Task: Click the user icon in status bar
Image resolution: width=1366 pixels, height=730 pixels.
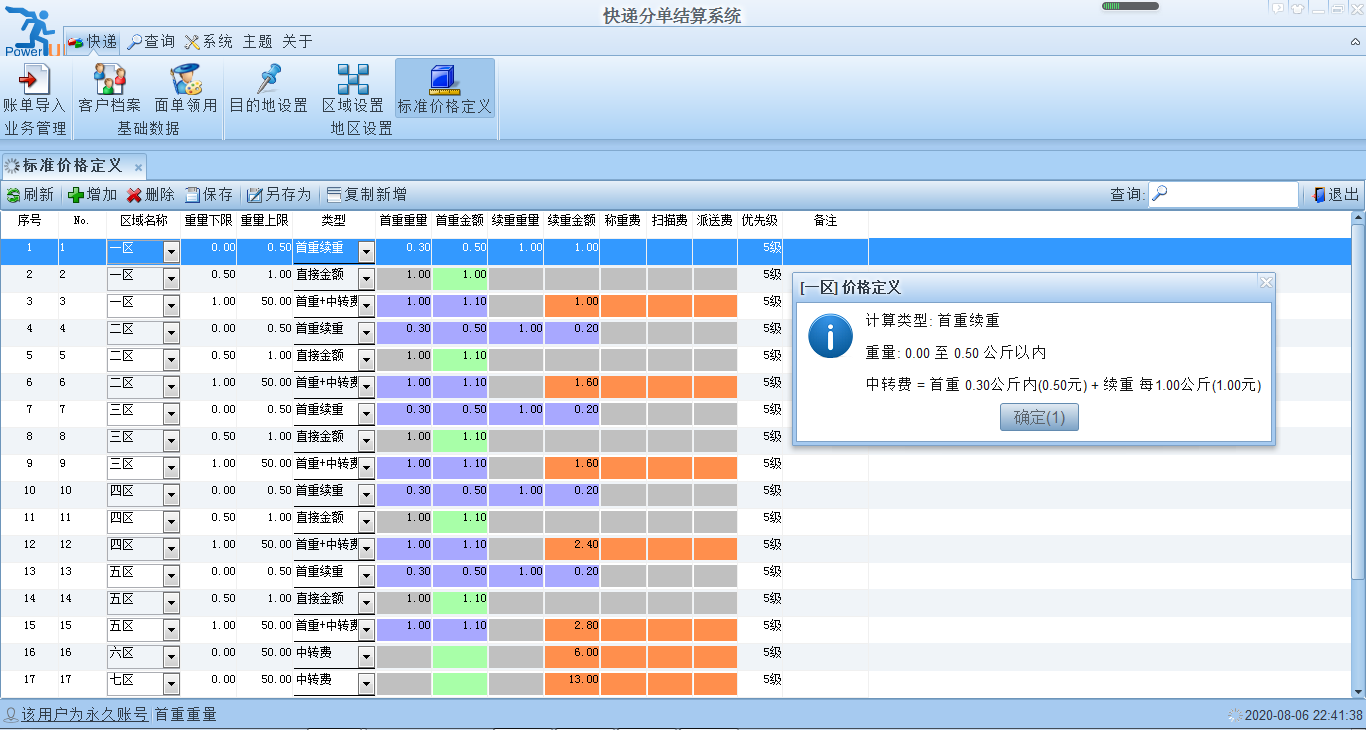Action: coord(11,715)
